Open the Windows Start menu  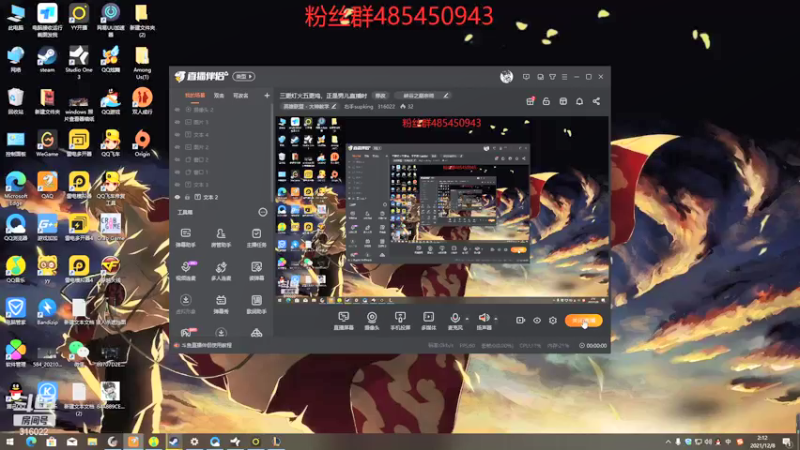(10, 441)
